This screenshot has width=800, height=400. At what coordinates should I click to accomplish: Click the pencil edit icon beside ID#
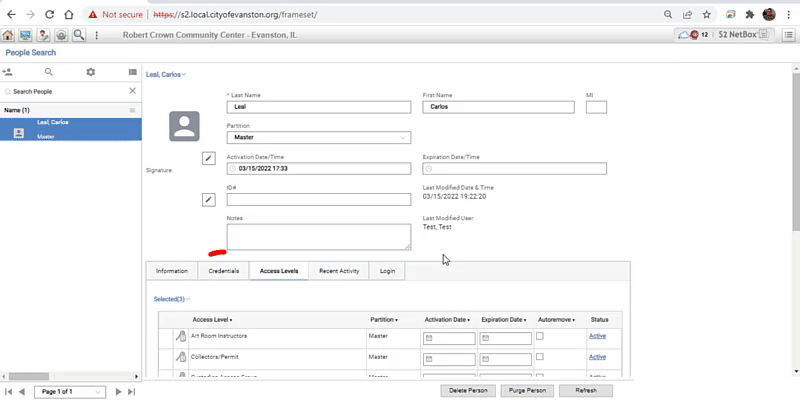point(209,199)
